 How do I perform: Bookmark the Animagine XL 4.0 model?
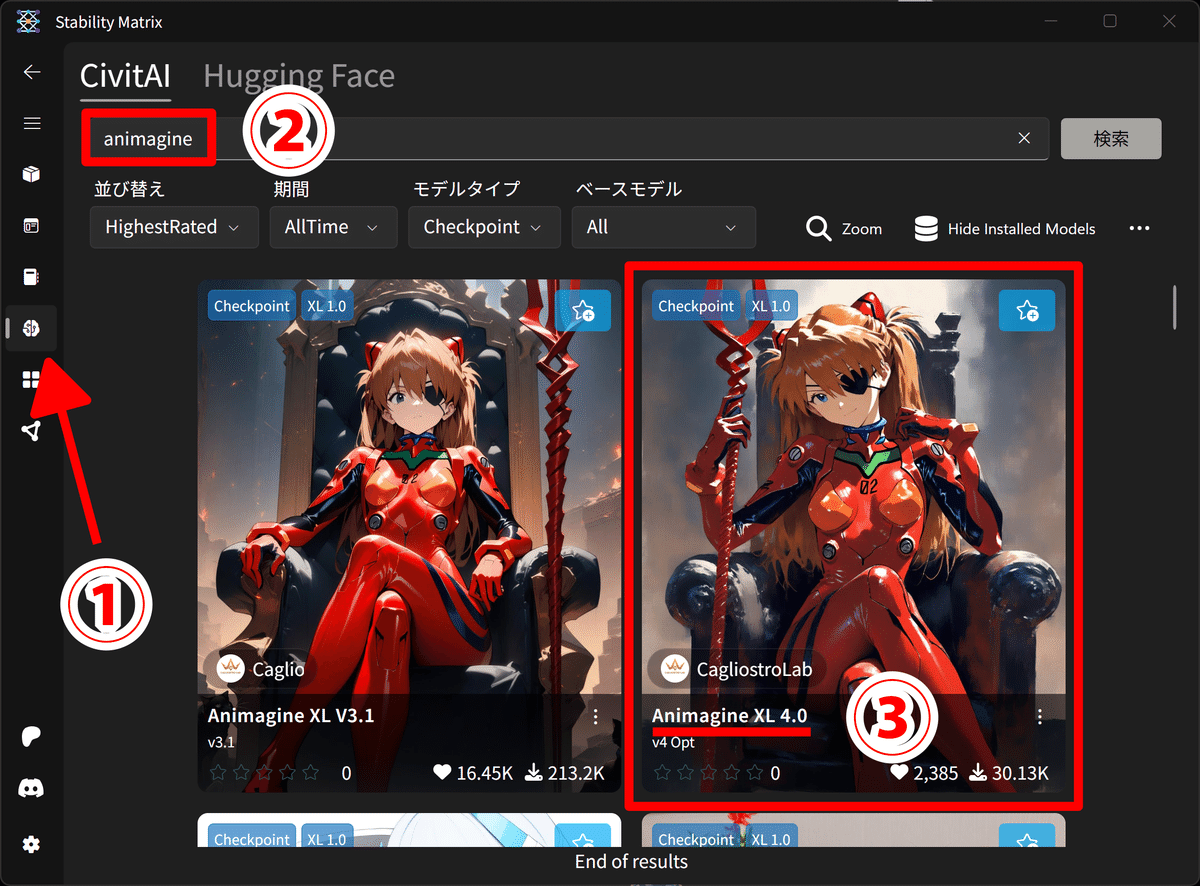click(1027, 310)
